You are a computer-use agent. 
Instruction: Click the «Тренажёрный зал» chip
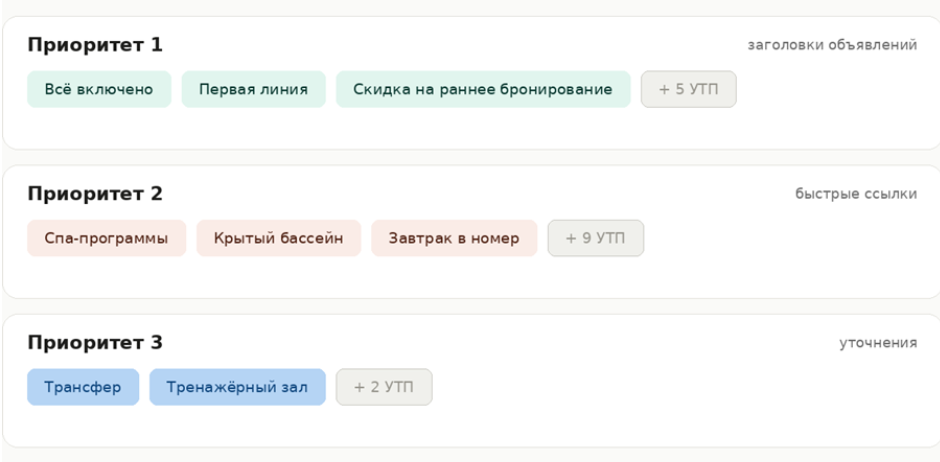[x=237, y=387]
